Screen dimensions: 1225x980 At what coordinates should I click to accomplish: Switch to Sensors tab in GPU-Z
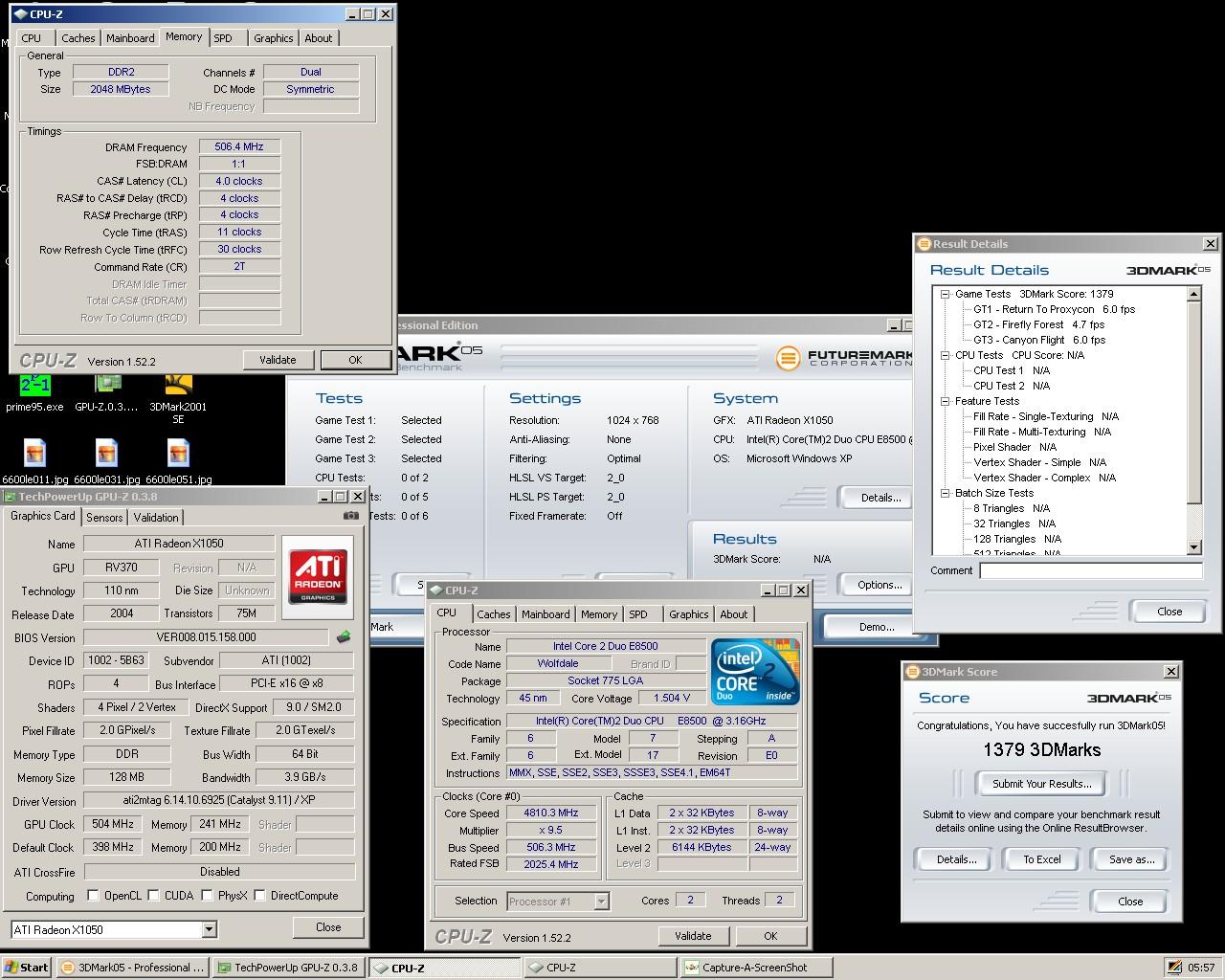pyautogui.click(x=104, y=517)
